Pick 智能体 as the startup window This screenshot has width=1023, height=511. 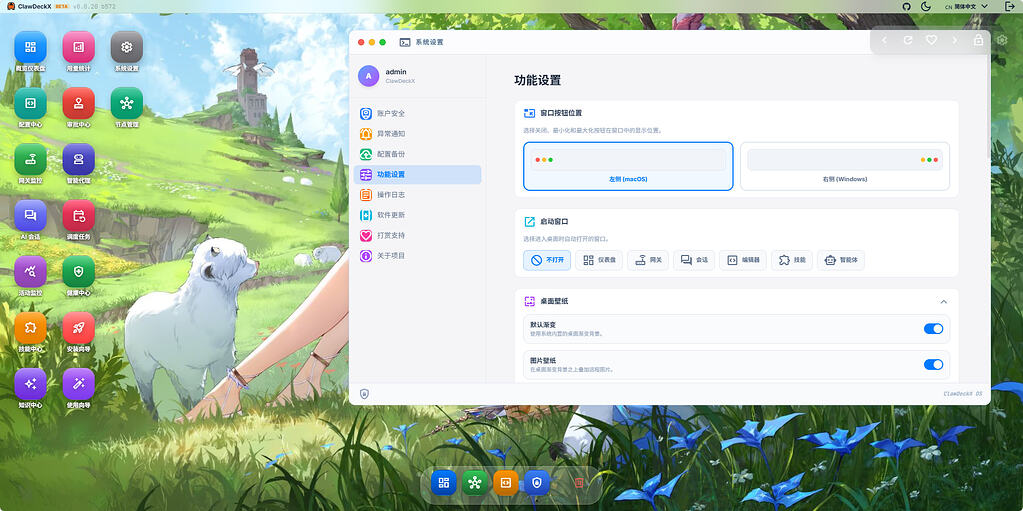pos(841,260)
